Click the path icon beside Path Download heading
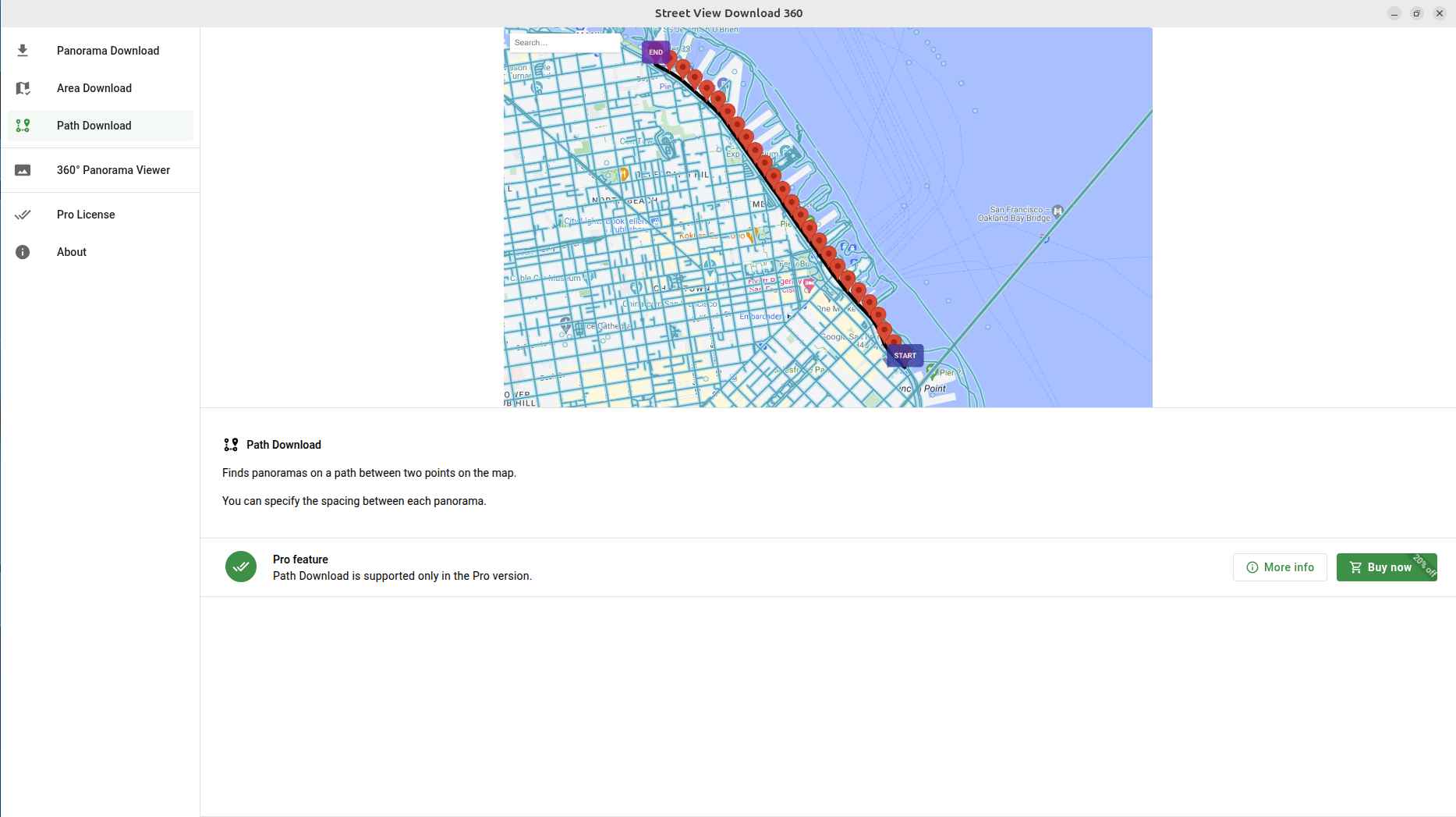1456x817 pixels. click(x=231, y=445)
